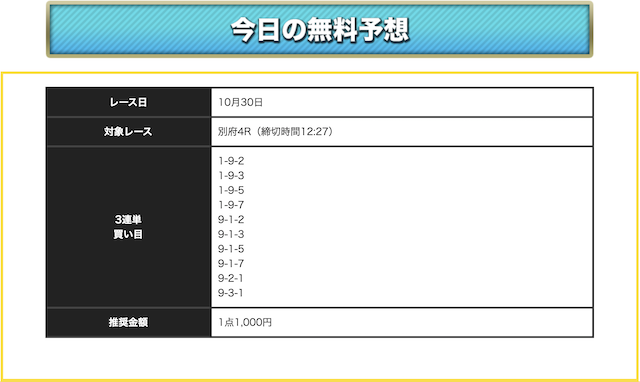Click the 1-9-3 betting combination

pos(231,175)
